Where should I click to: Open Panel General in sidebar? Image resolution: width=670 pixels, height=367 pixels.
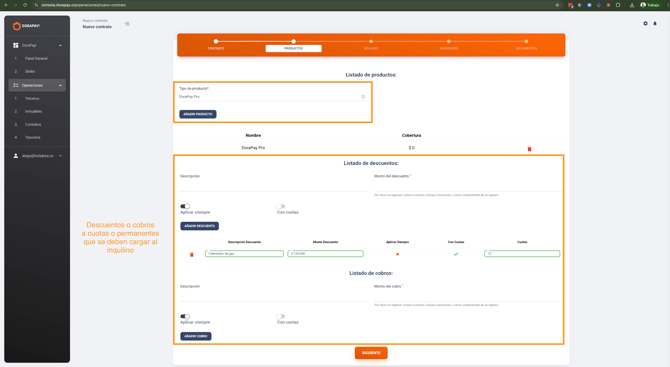36,59
